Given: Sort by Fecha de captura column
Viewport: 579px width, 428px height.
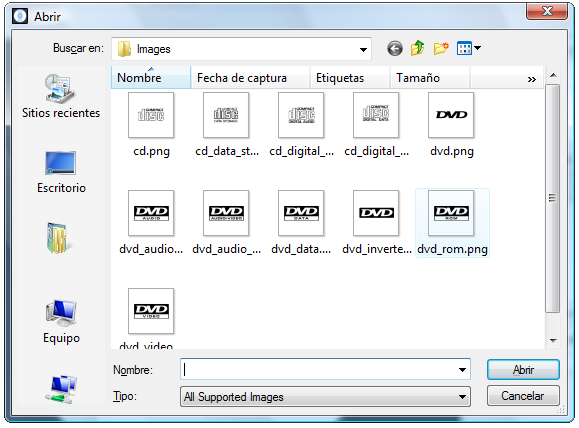Looking at the screenshot, I should click(250, 78).
